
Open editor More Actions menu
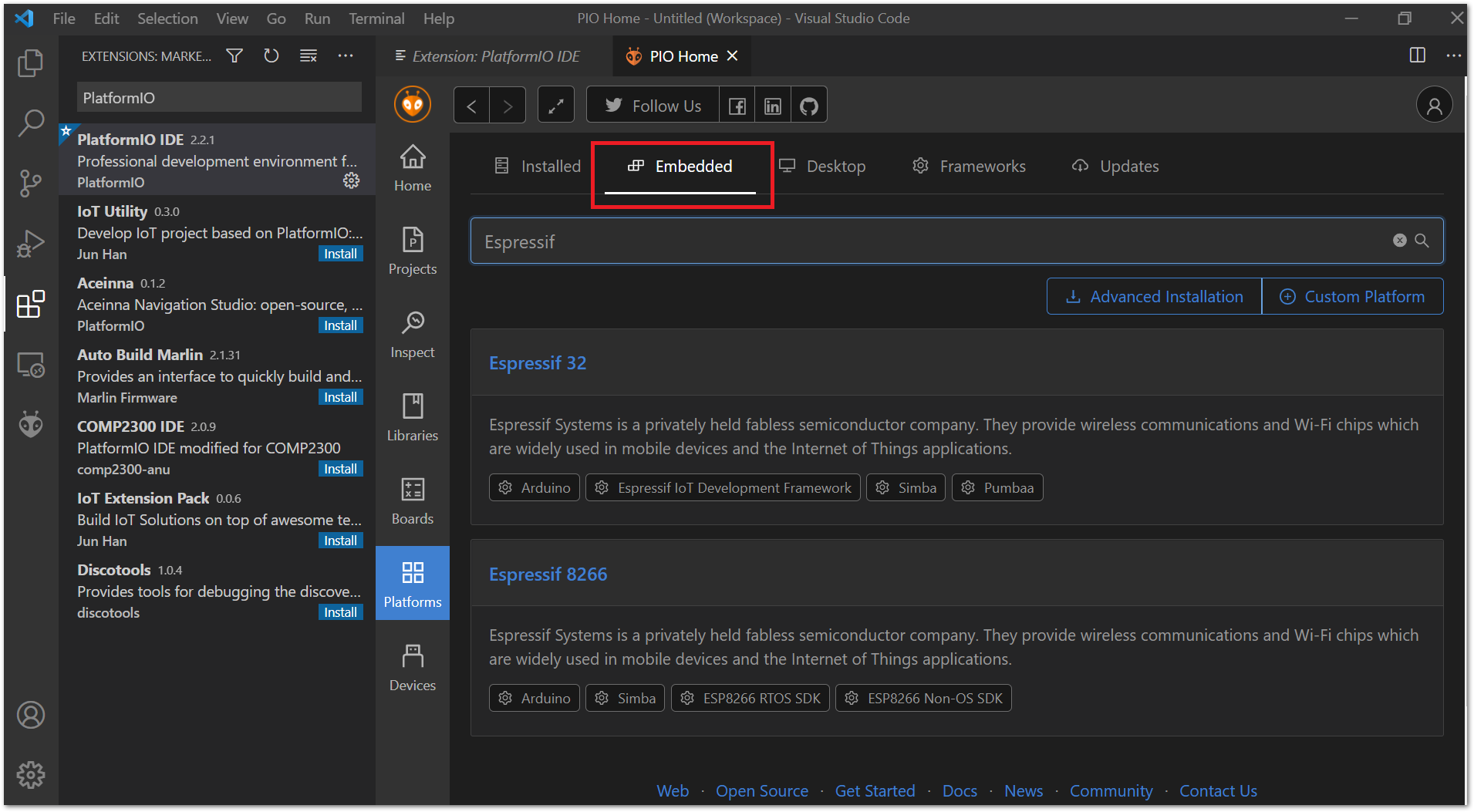1454,56
